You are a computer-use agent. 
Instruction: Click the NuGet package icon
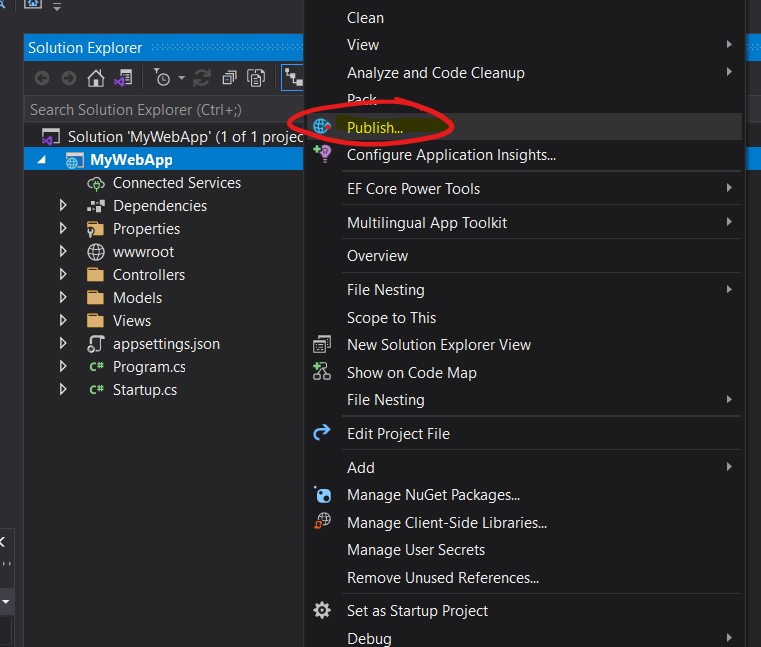(x=322, y=495)
